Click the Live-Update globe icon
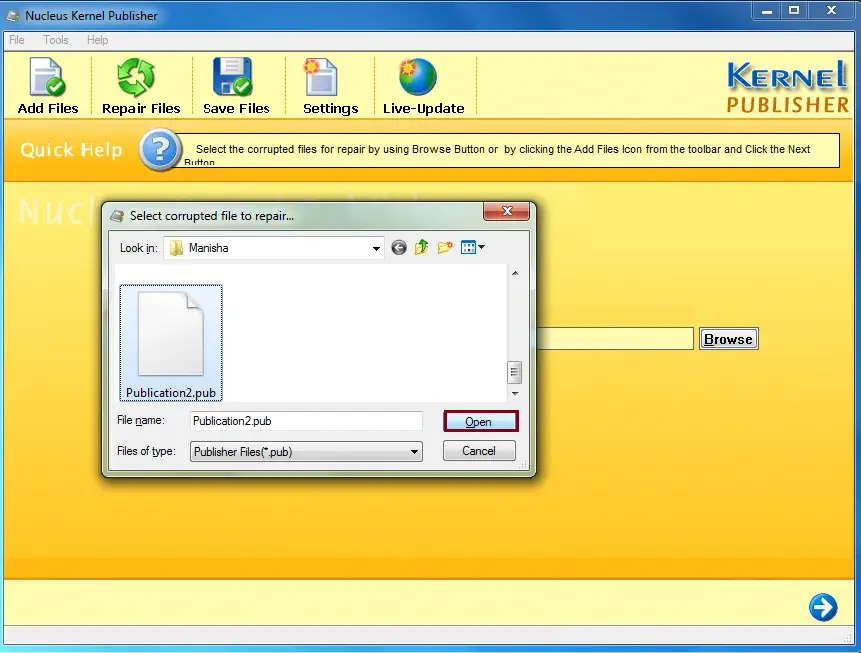 [417, 77]
